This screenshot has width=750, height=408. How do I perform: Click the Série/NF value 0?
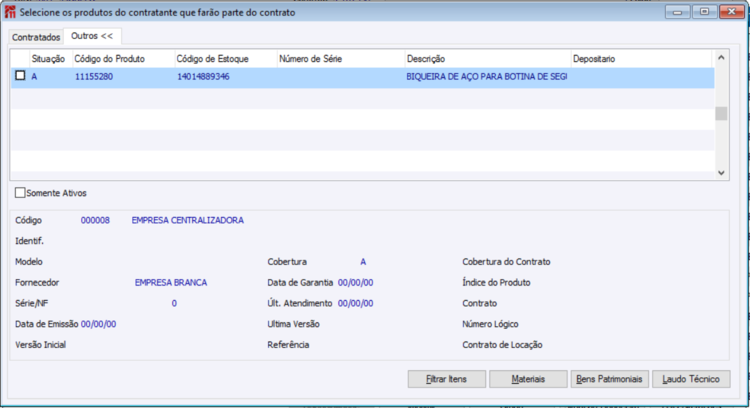(174, 303)
